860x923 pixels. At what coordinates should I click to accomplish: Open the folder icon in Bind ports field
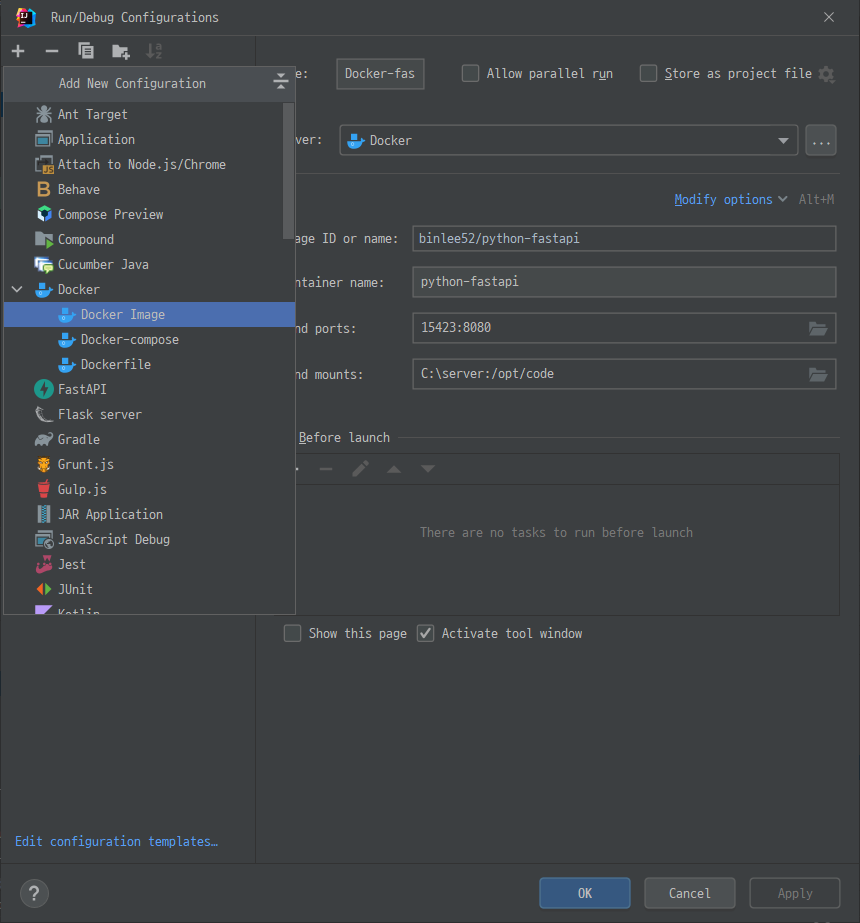818,328
